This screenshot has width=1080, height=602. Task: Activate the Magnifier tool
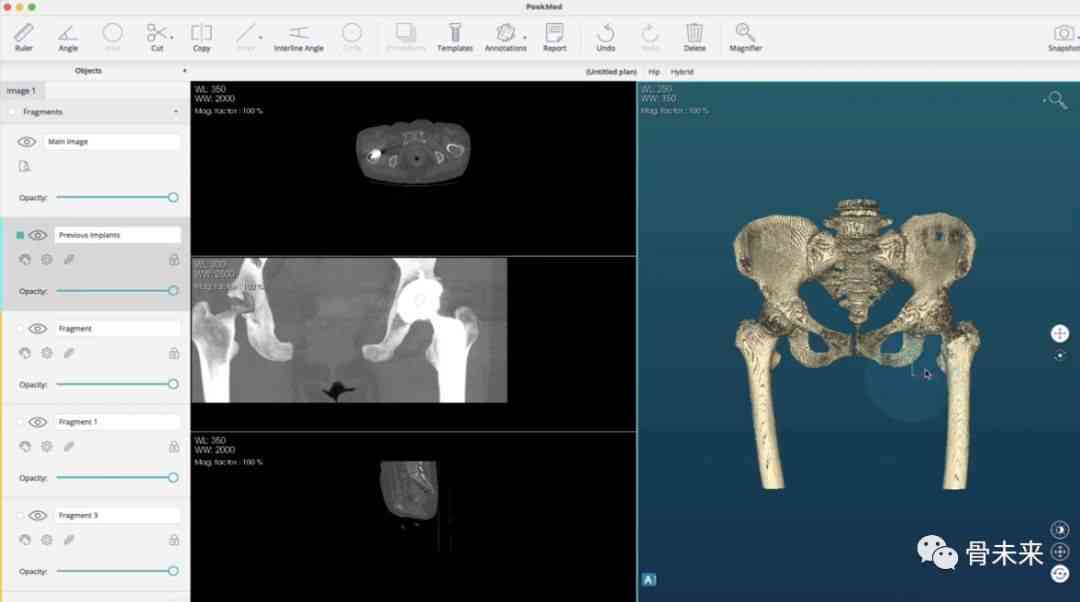(x=745, y=37)
